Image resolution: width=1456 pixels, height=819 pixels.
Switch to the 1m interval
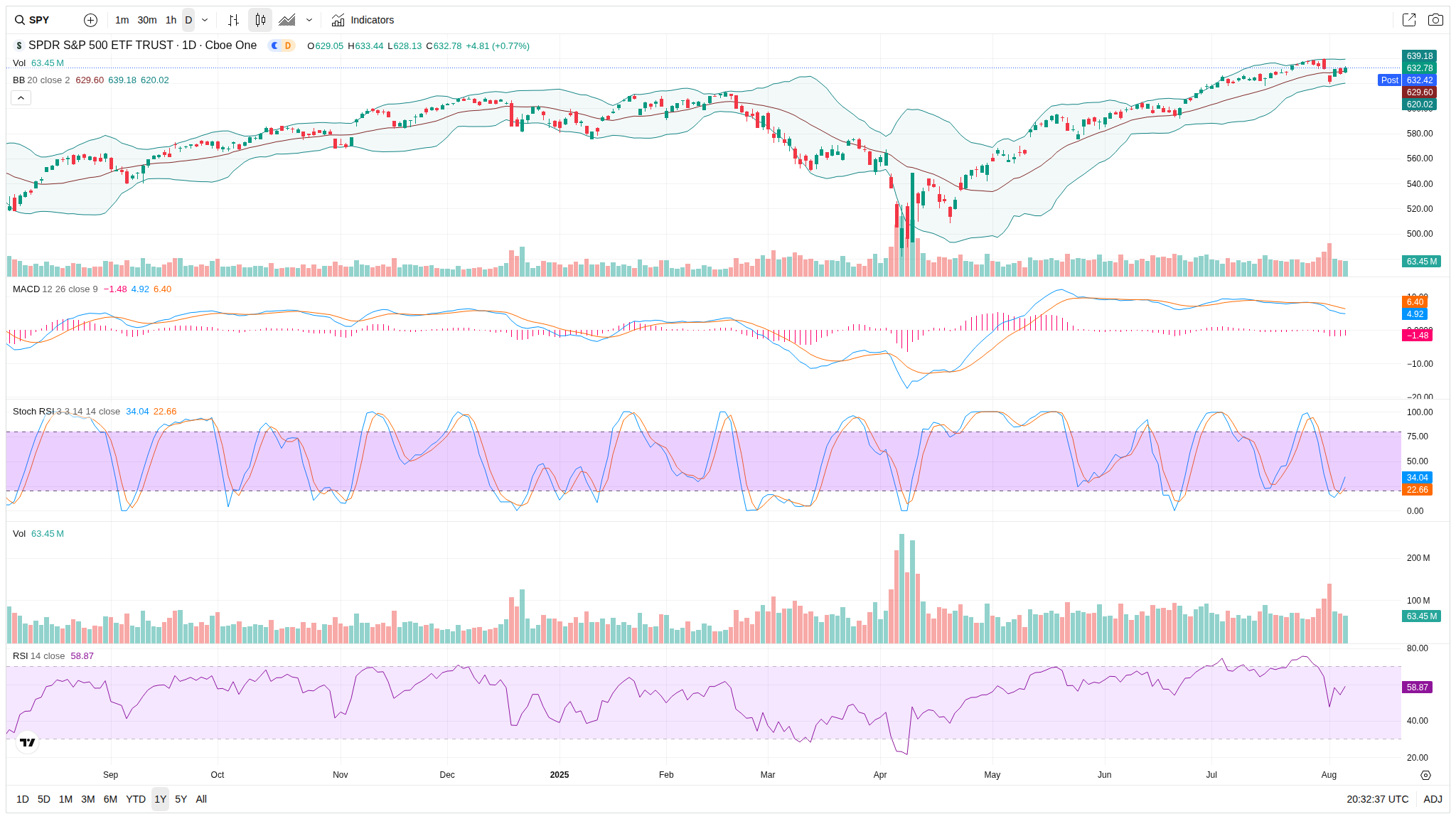tap(122, 20)
